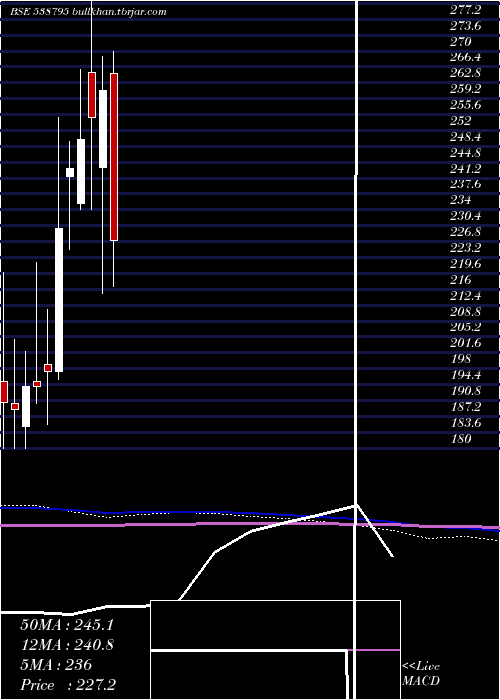500x700 pixels.
Task: Click the tallest red candle from 262 to 226
Action: pos(114,157)
